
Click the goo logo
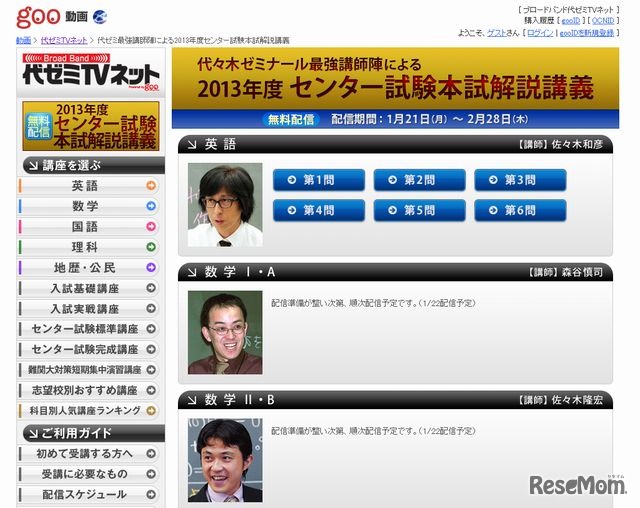pos(38,17)
